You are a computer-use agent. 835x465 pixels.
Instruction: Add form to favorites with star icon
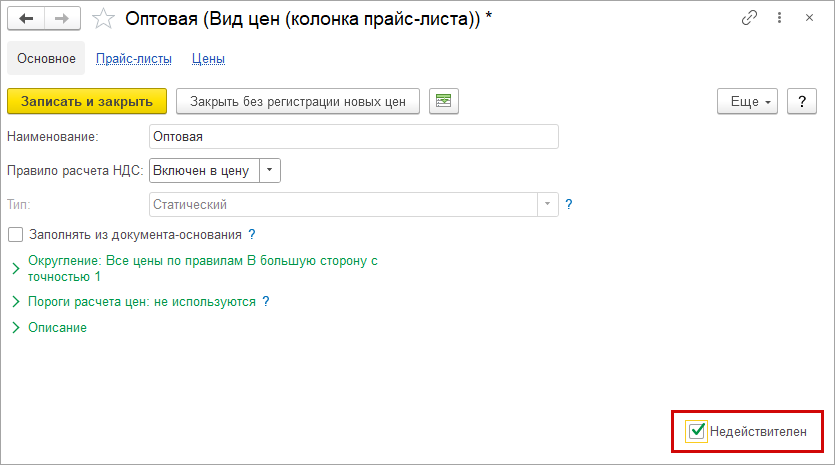[x=102, y=19]
